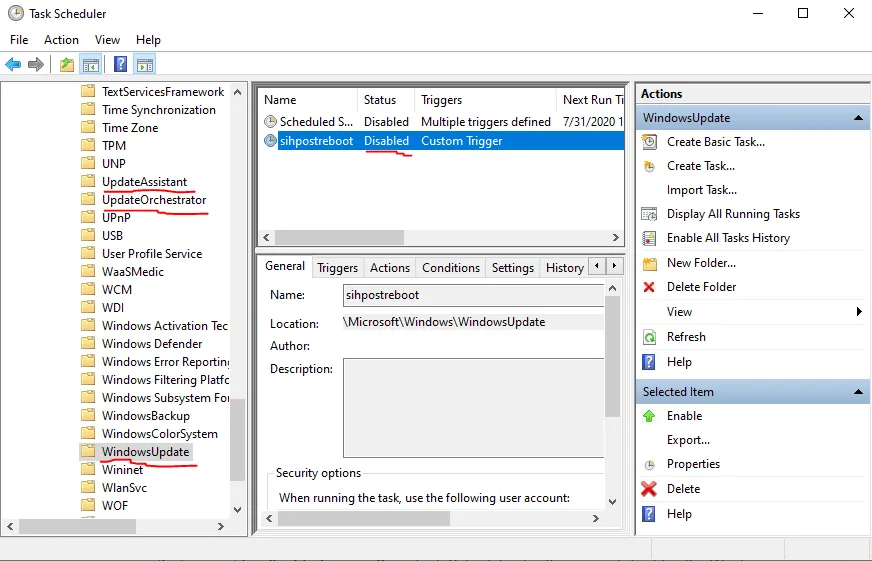Click the Help icon in WindowsUpdate section
Screen dimensions: 872x561
point(648,362)
